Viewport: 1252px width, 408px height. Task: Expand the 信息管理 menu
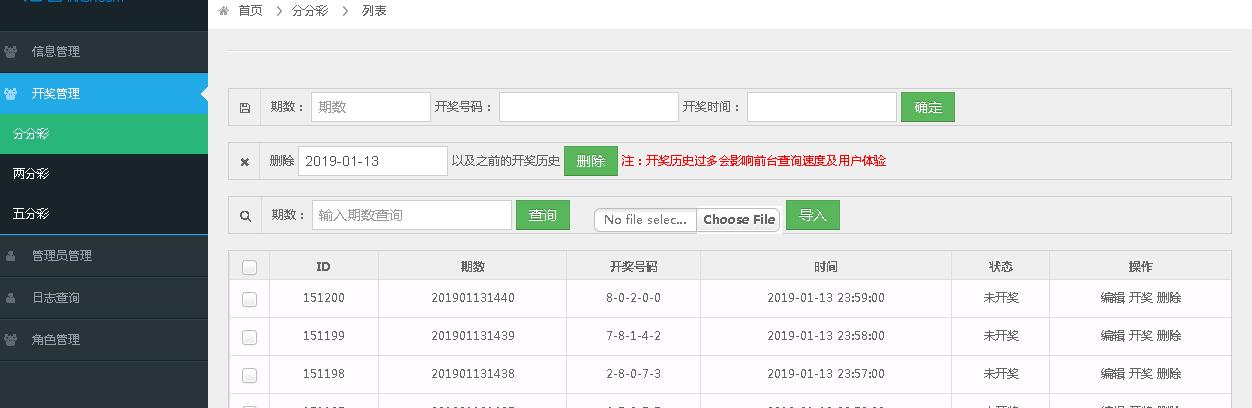click(x=104, y=52)
